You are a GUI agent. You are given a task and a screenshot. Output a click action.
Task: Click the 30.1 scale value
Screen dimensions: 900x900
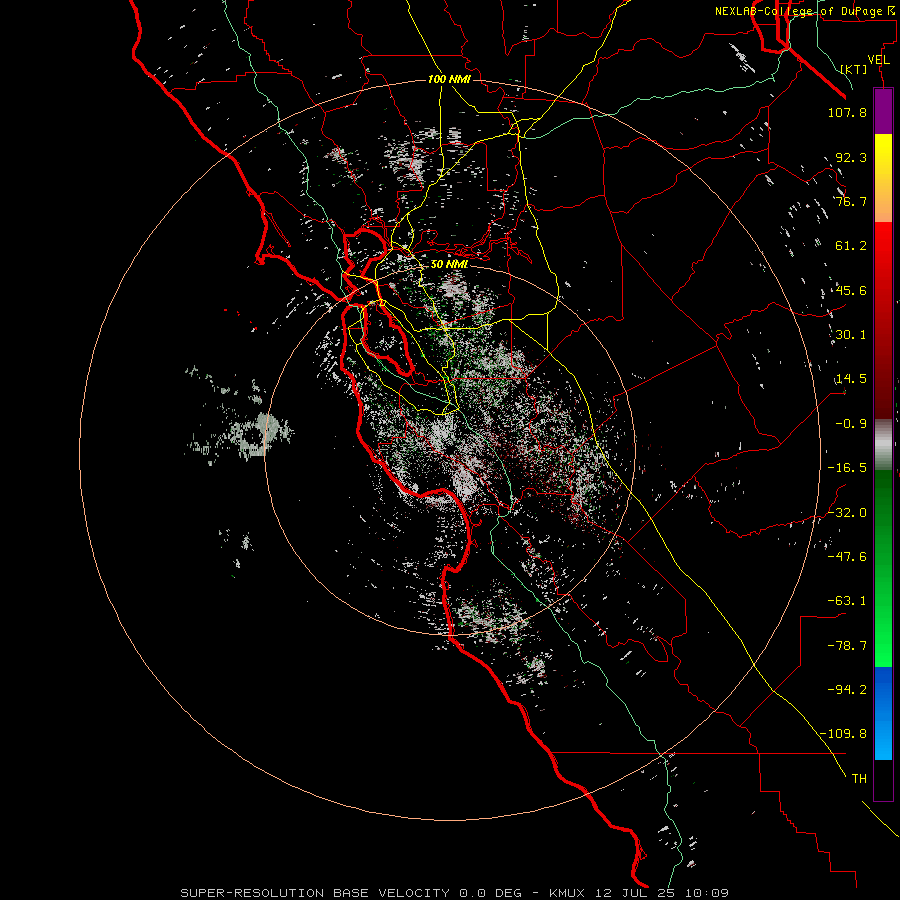851,335
